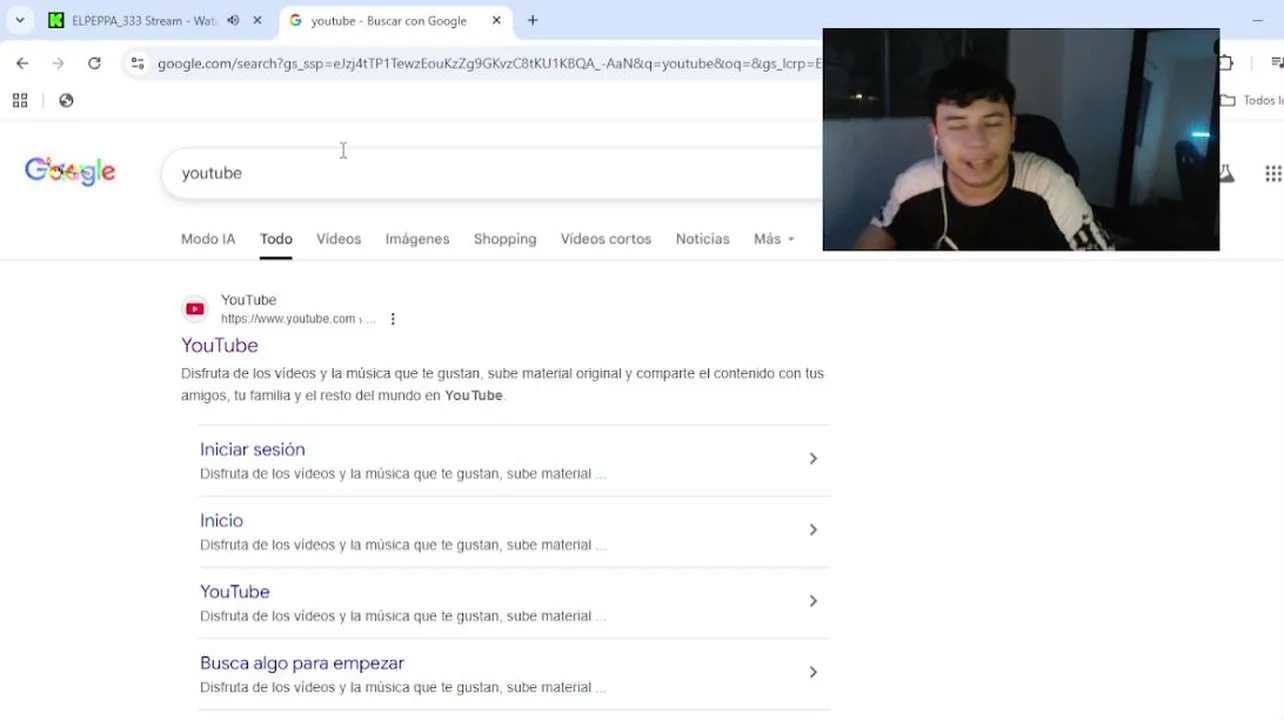Expand chevron on Busca algo para empezar row

coord(813,672)
